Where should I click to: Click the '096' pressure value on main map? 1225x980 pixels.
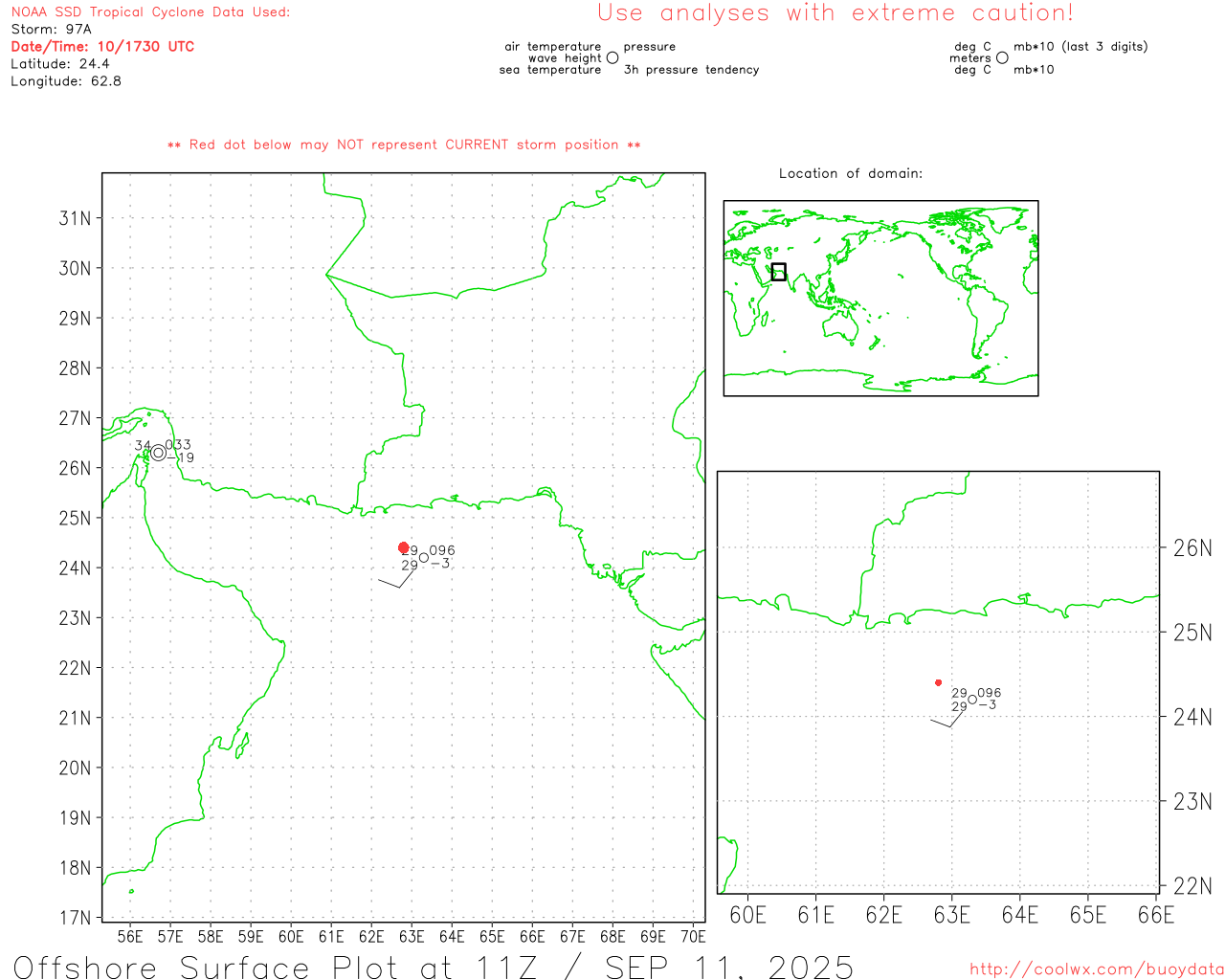(x=442, y=550)
